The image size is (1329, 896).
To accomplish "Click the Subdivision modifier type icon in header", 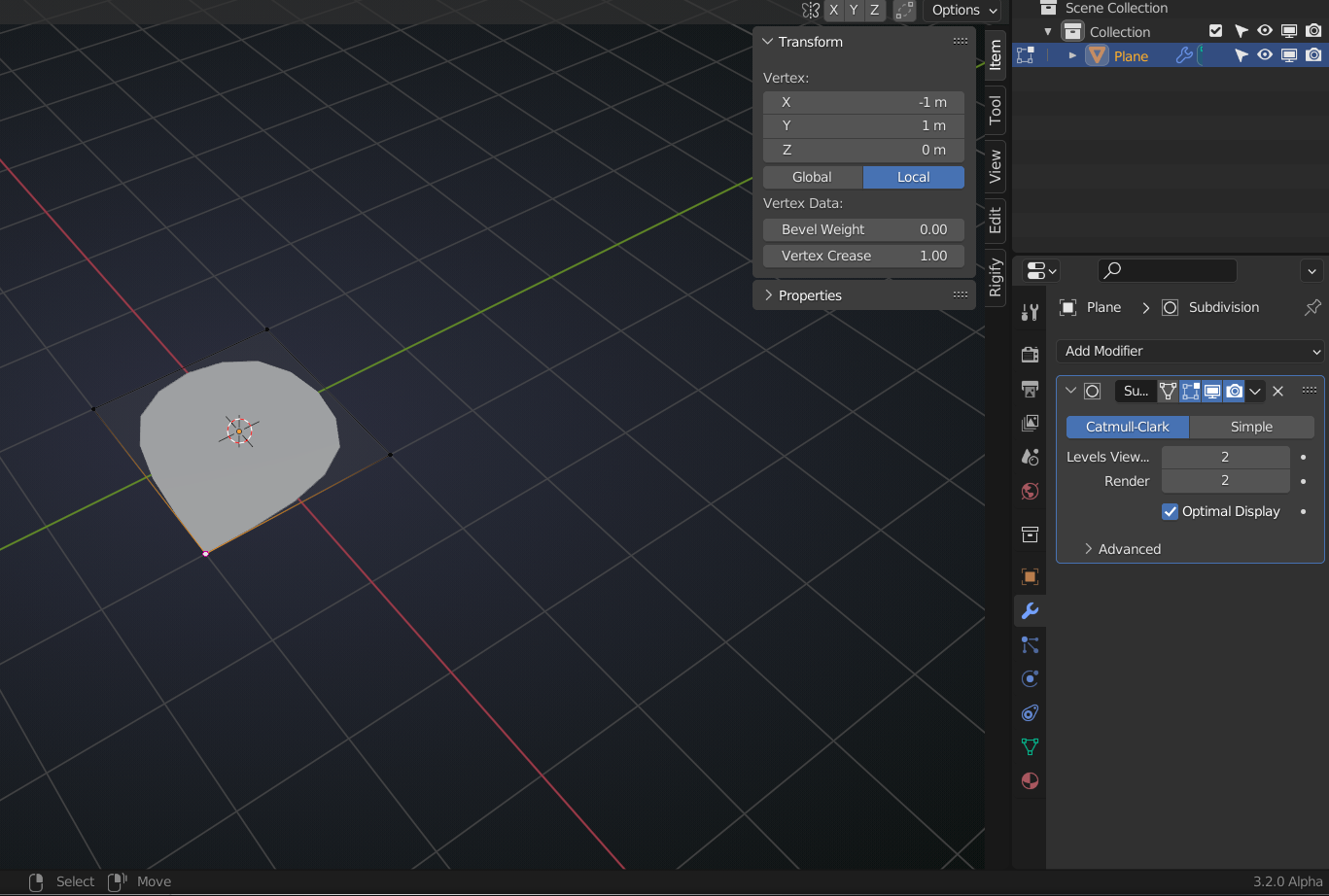I will tap(1093, 391).
